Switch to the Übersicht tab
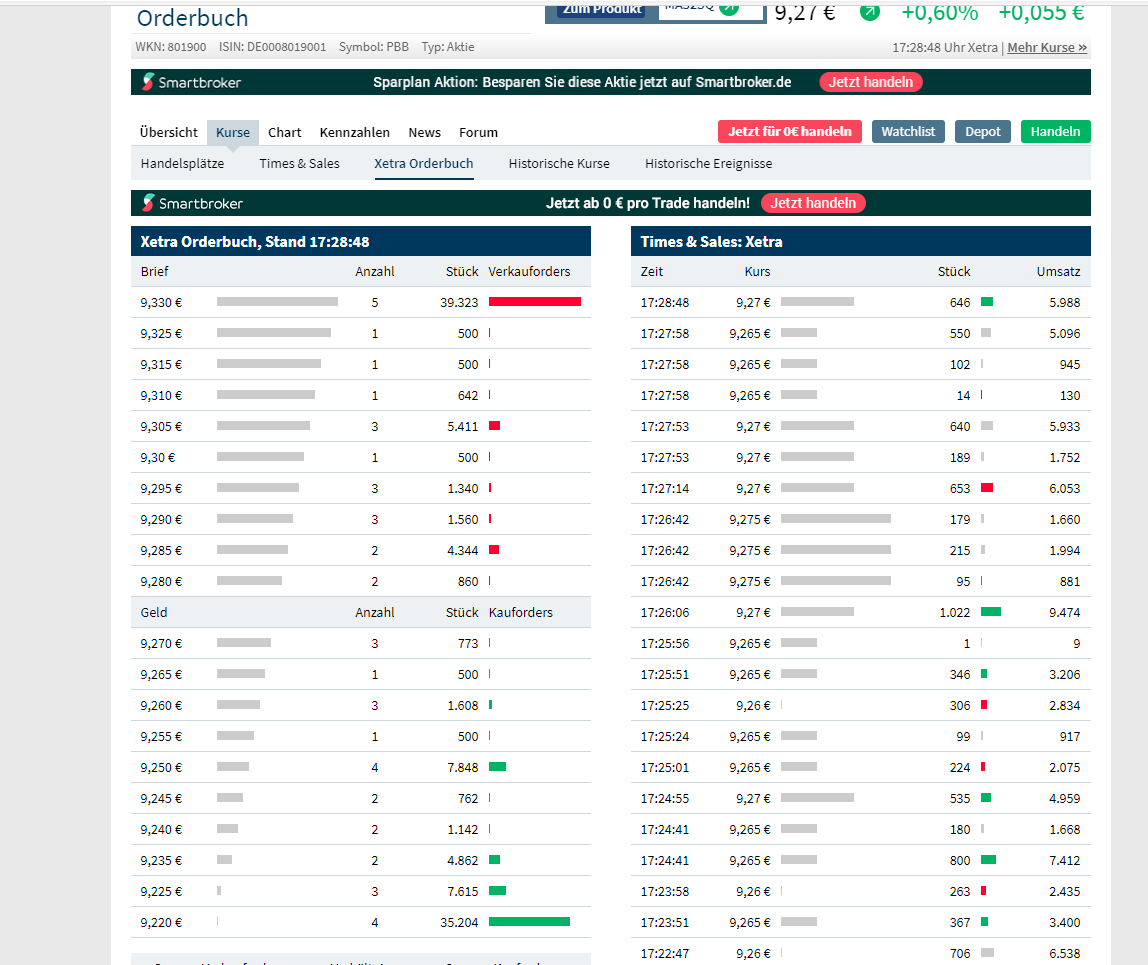The image size is (1148, 965). [x=169, y=132]
